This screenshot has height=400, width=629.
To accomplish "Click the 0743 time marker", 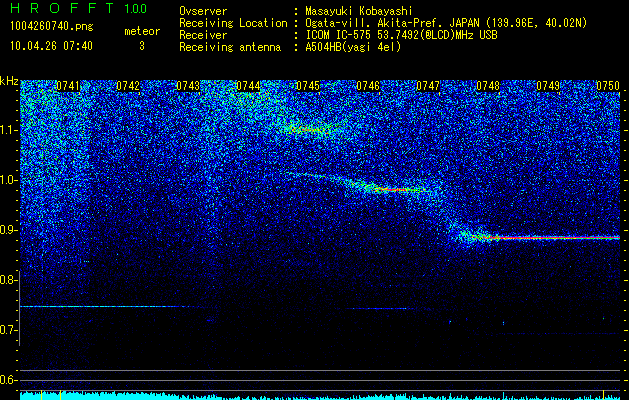I will point(188,86).
